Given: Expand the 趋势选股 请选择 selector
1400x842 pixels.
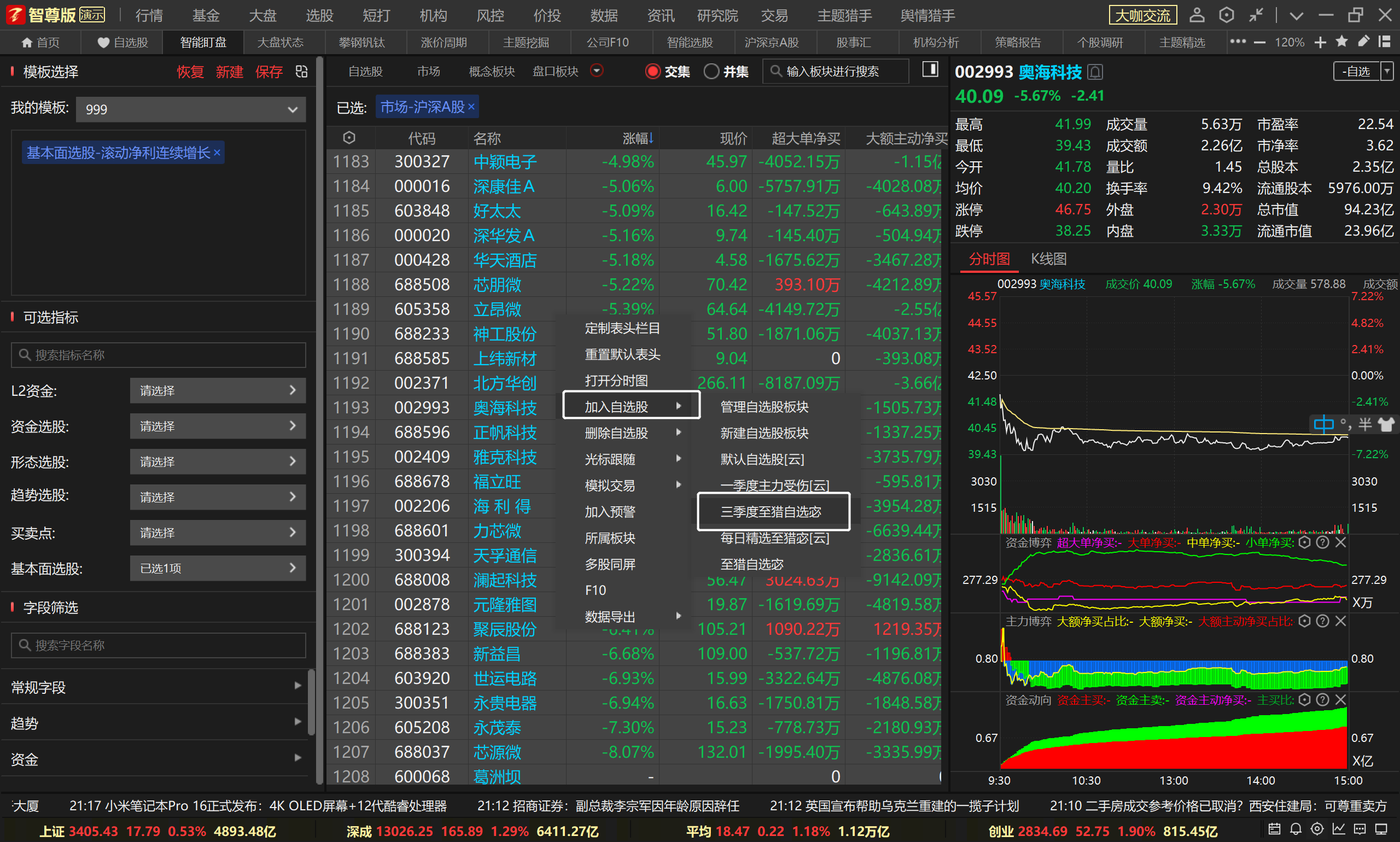Looking at the screenshot, I should (x=218, y=496).
